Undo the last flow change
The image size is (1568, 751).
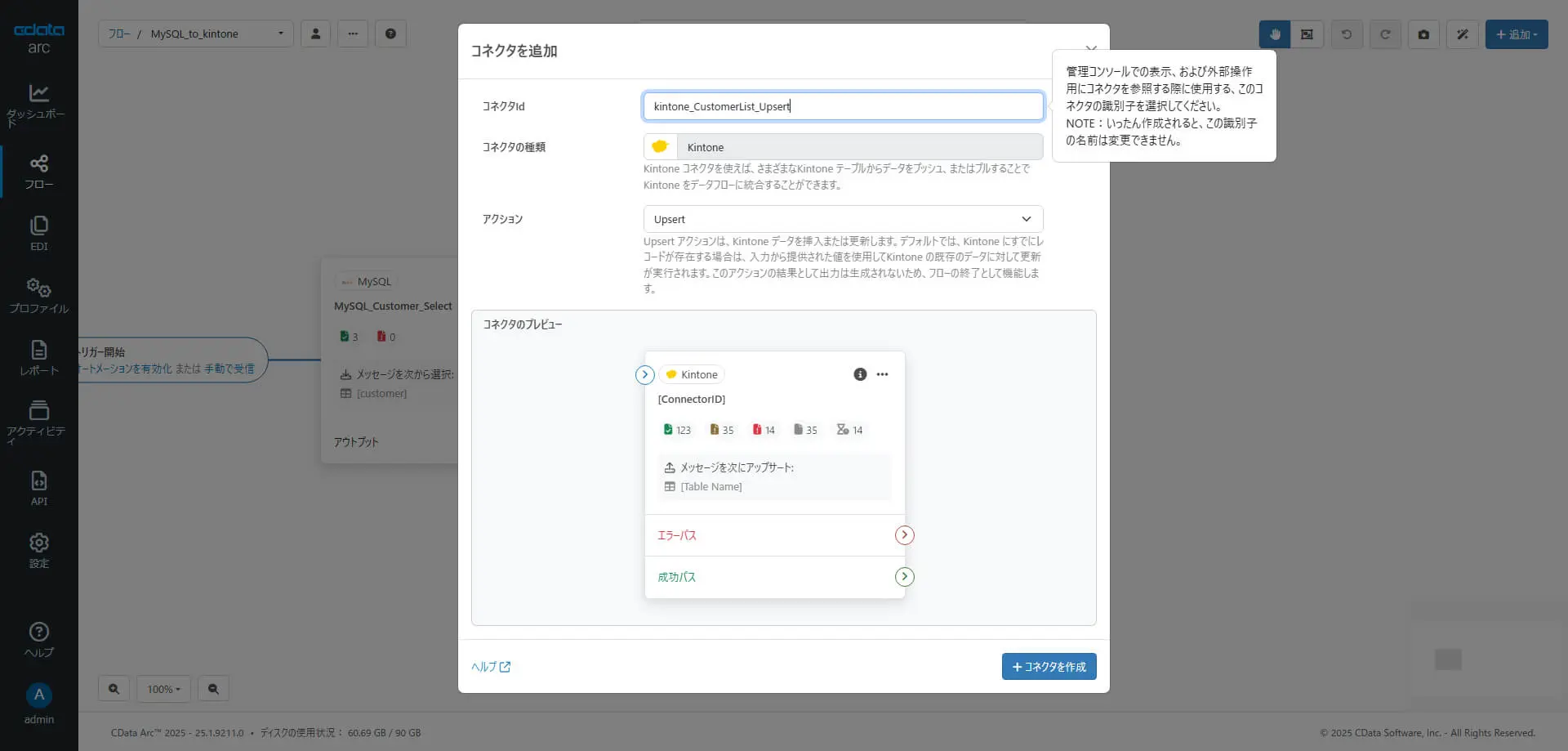1347,34
